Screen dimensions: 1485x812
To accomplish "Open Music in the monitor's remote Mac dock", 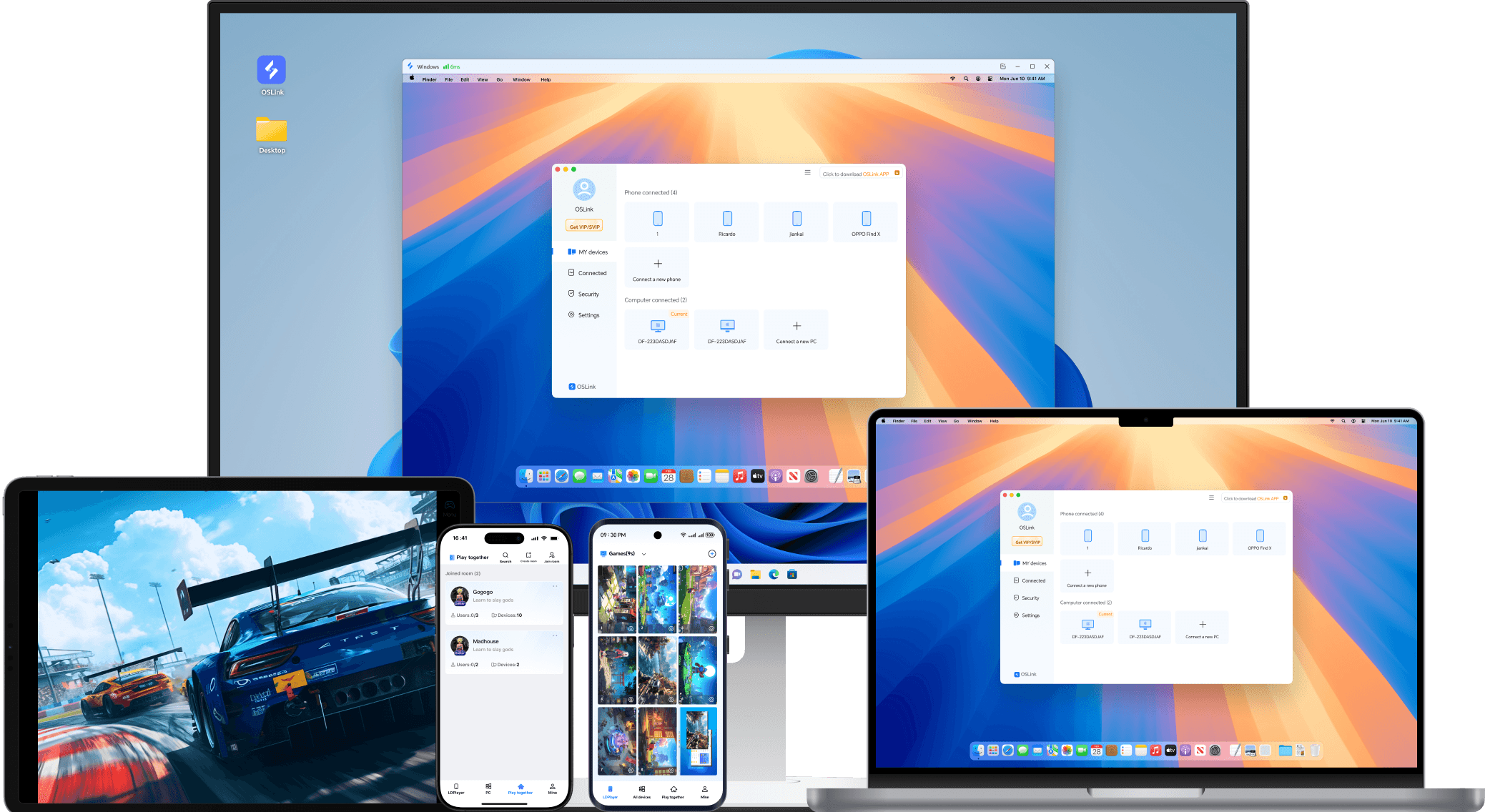I will pos(740,476).
